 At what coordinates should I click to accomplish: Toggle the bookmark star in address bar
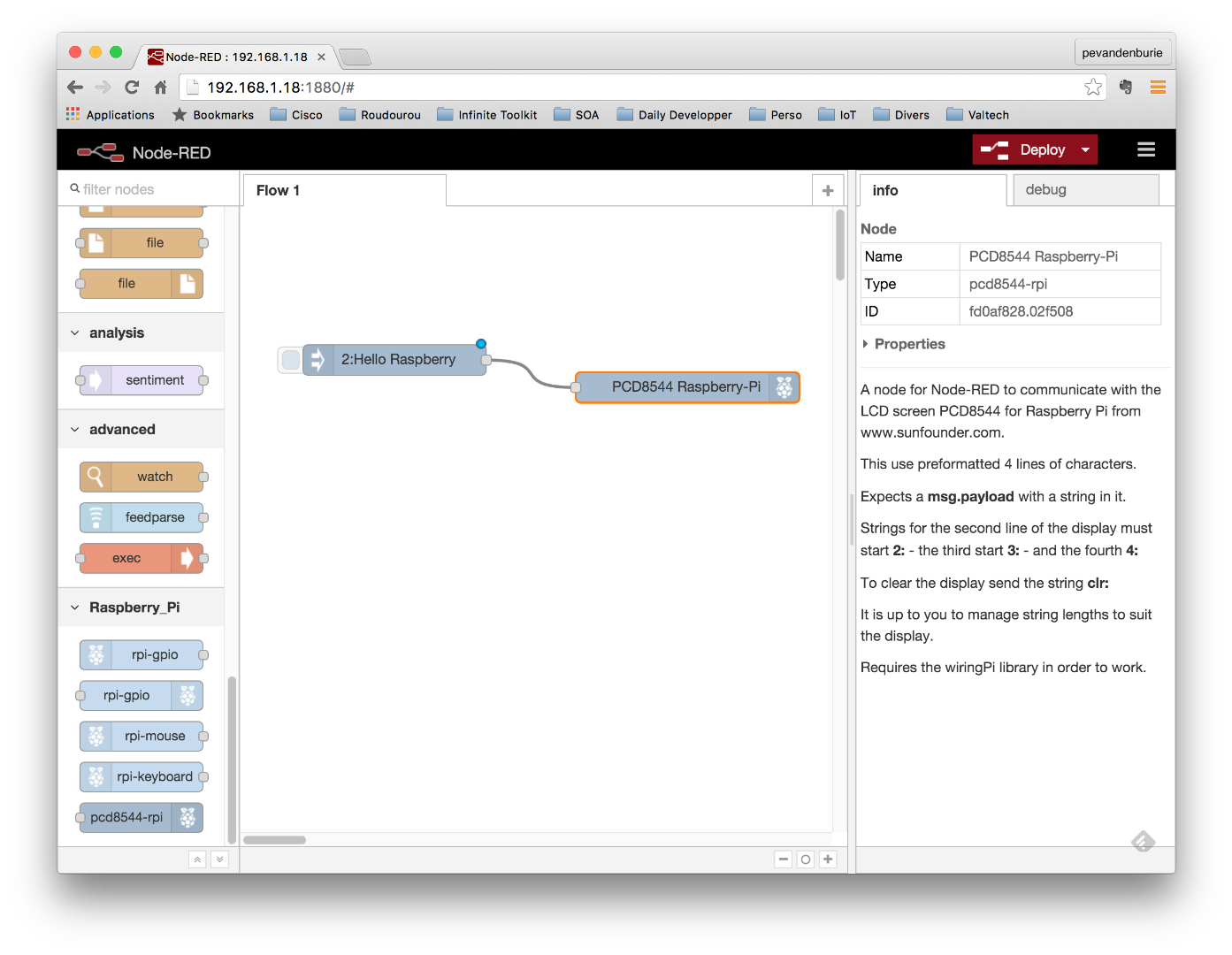coord(1094,87)
